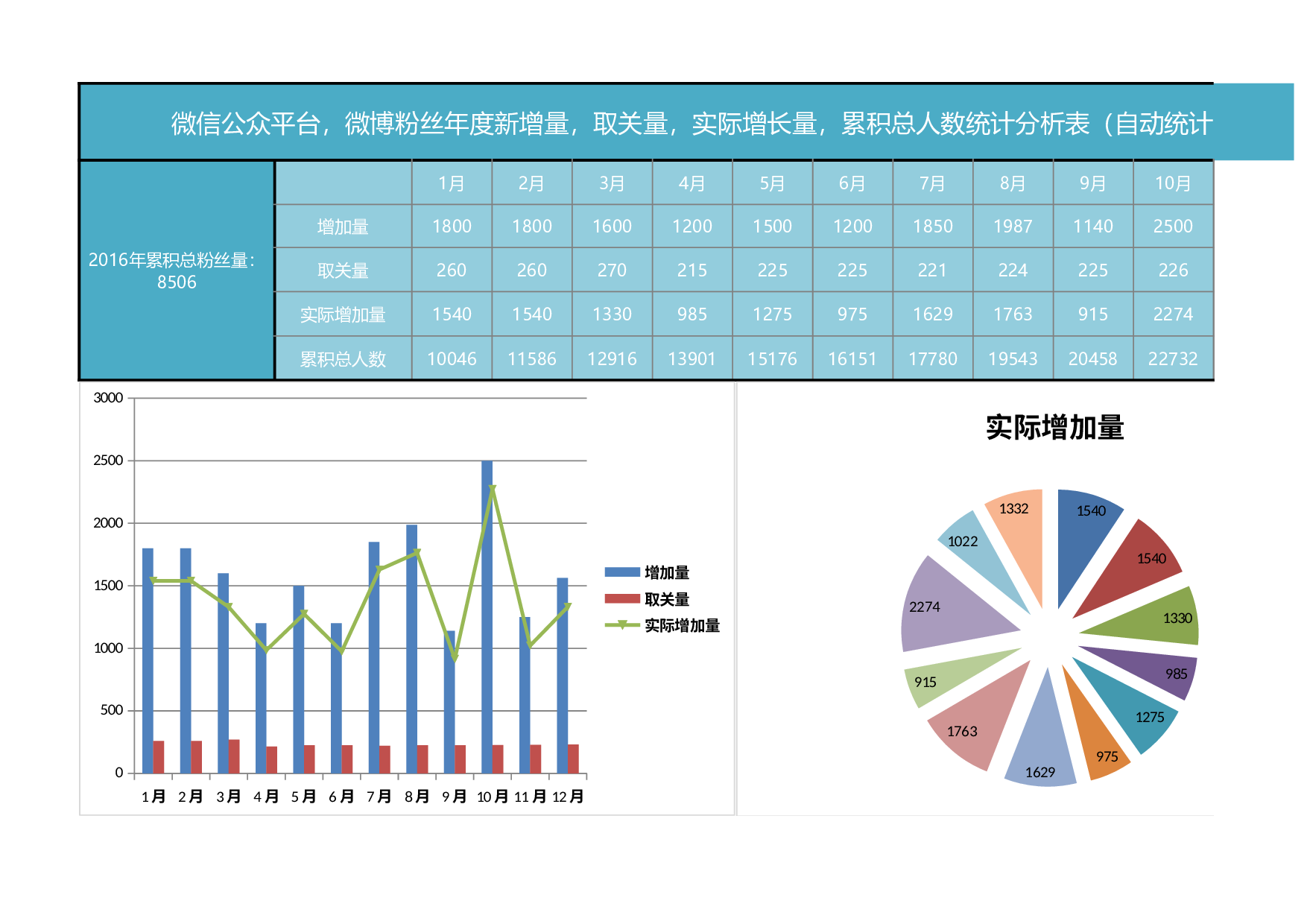Image resolution: width=1307 pixels, height=924 pixels.
Task: Click the table title banner text
Action: [692, 124]
